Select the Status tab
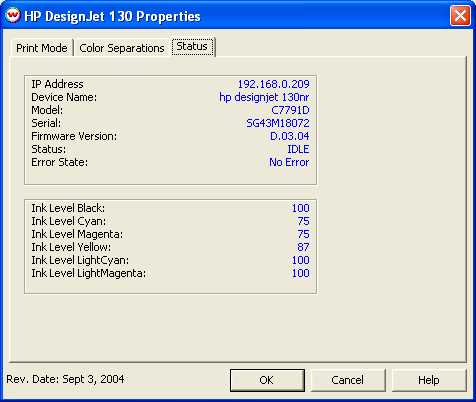Viewport: 476px width, 402px height. (x=192, y=46)
